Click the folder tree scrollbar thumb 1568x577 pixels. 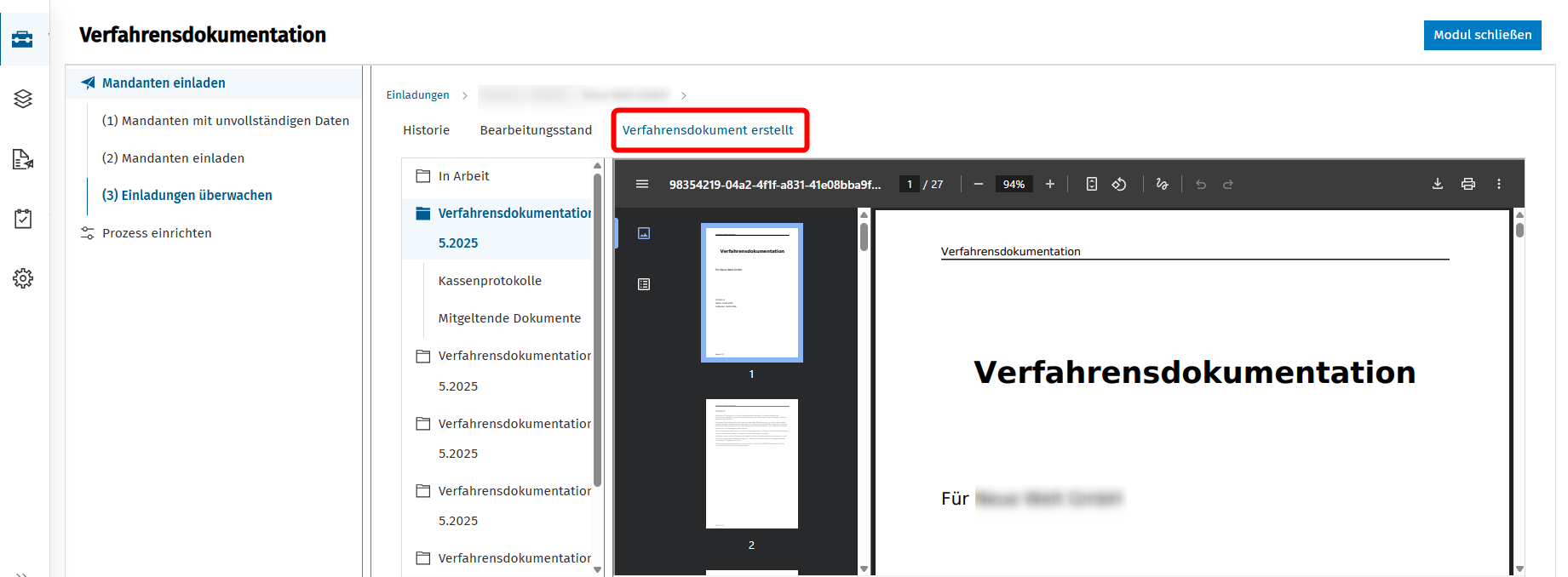[x=597, y=330]
